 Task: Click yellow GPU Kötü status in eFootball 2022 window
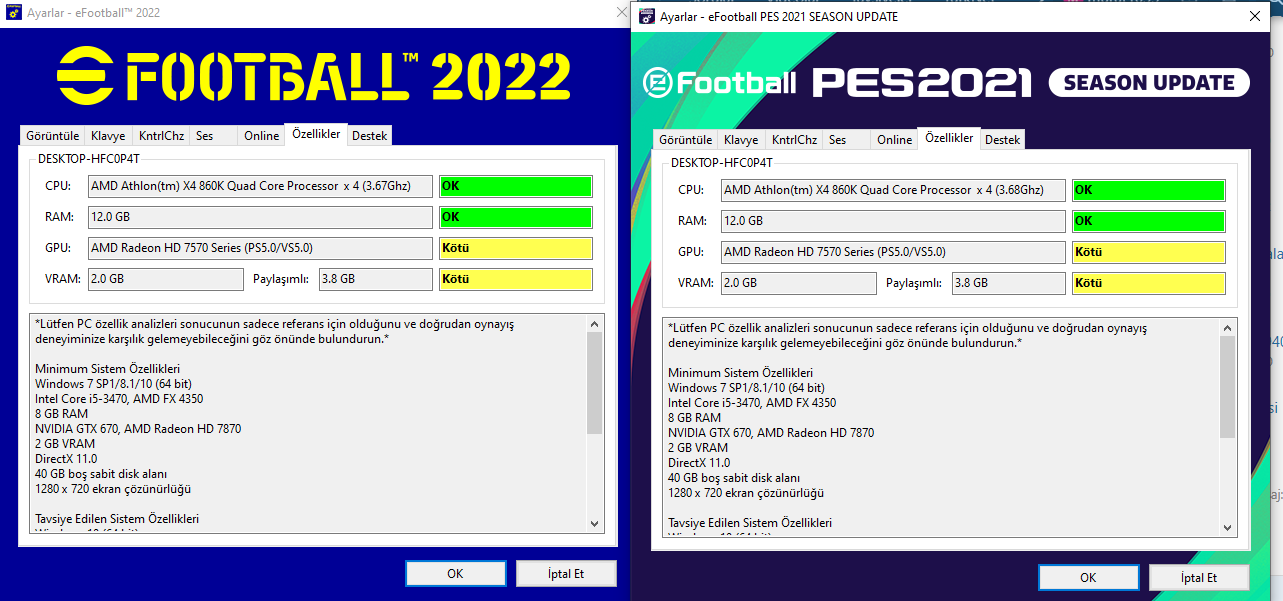pyautogui.click(x=516, y=248)
